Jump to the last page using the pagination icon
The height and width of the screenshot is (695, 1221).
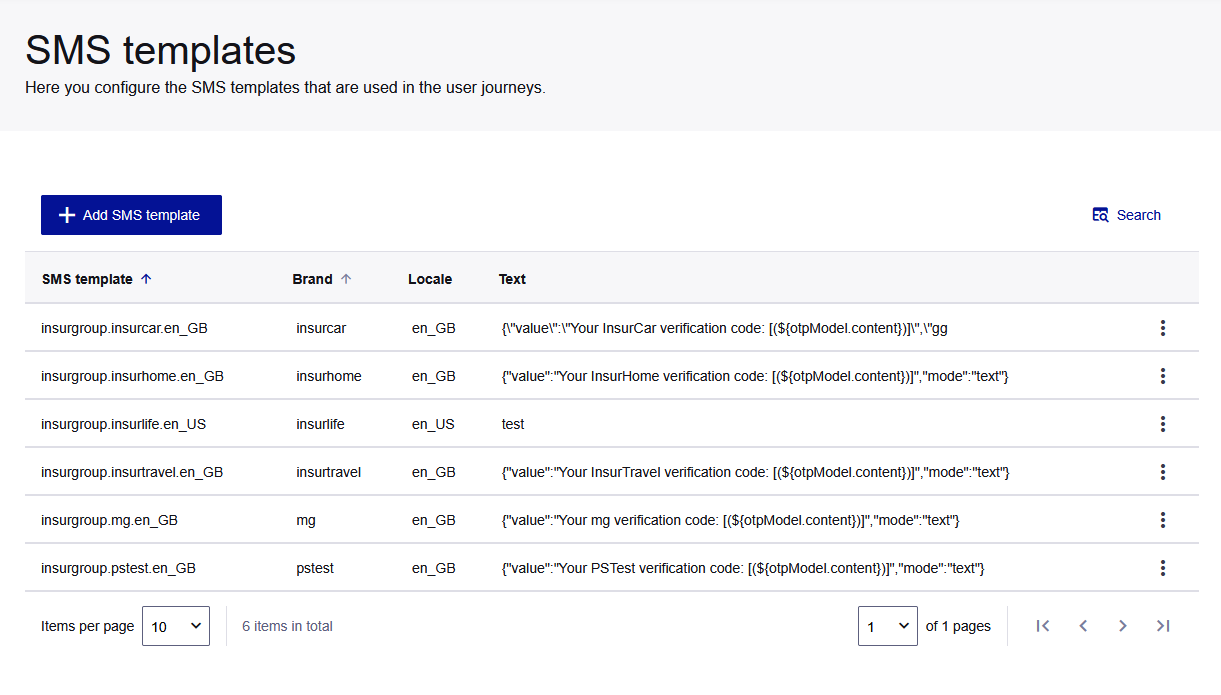pyautogui.click(x=1163, y=625)
